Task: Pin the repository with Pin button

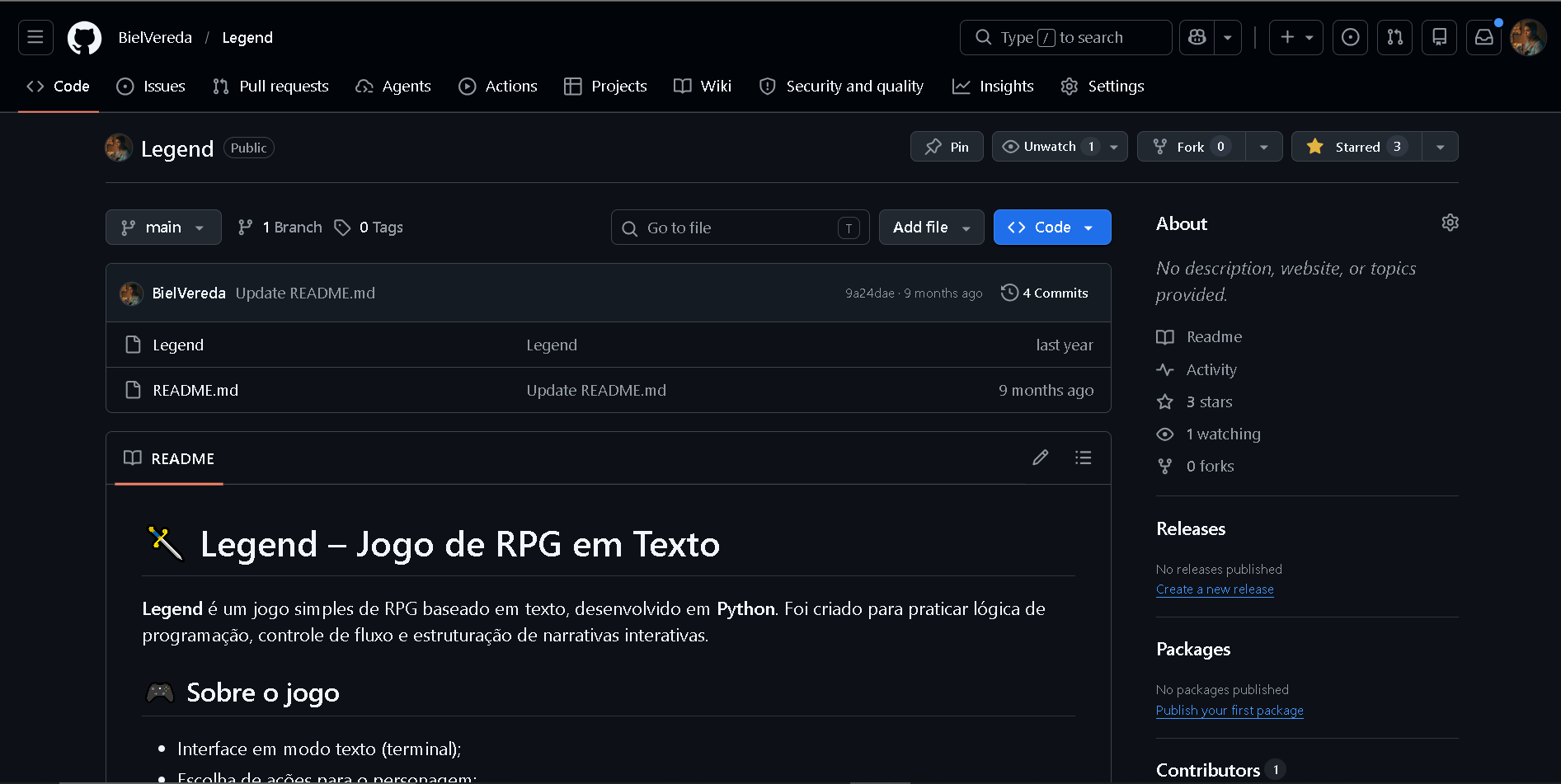Action: 947,147
